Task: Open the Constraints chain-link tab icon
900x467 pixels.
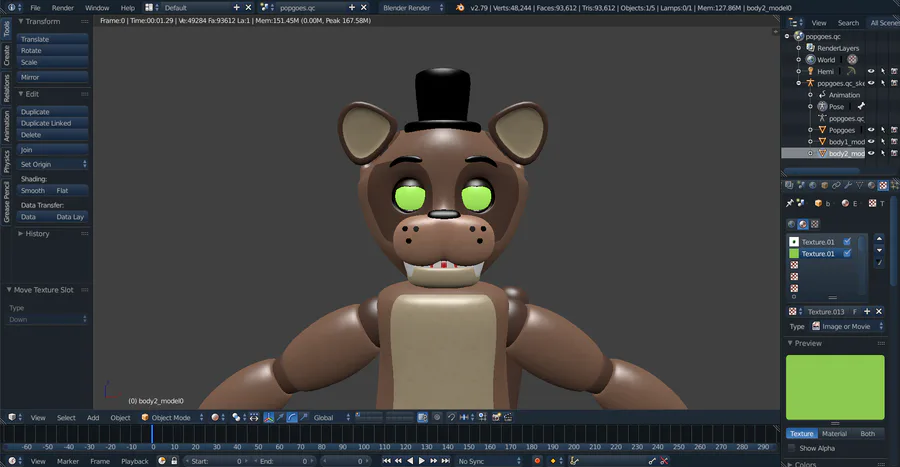Action: (x=836, y=185)
